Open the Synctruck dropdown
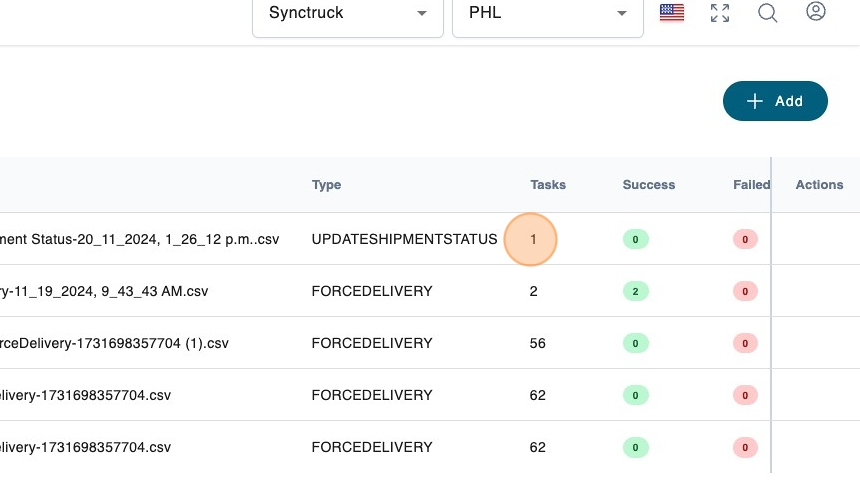The width and height of the screenshot is (860, 481). point(347,14)
